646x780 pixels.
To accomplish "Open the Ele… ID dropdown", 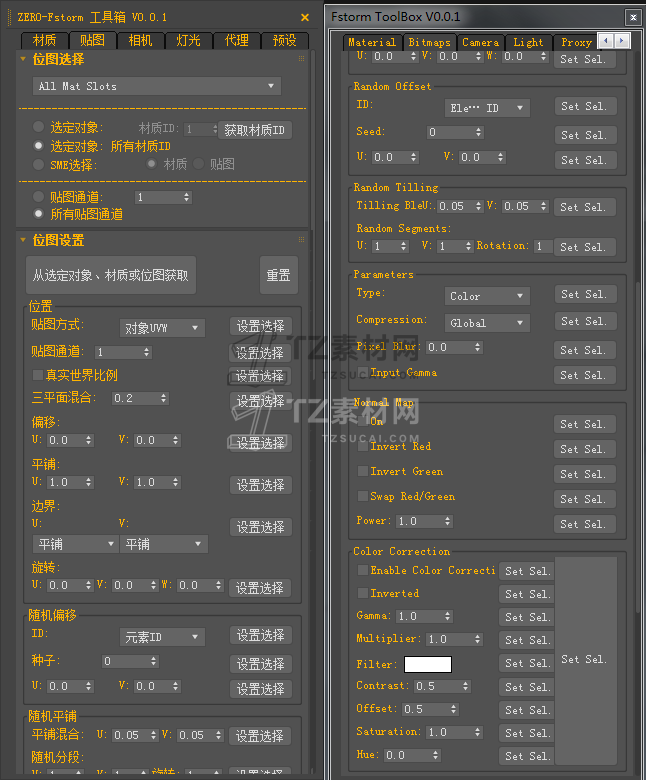I will coord(487,108).
